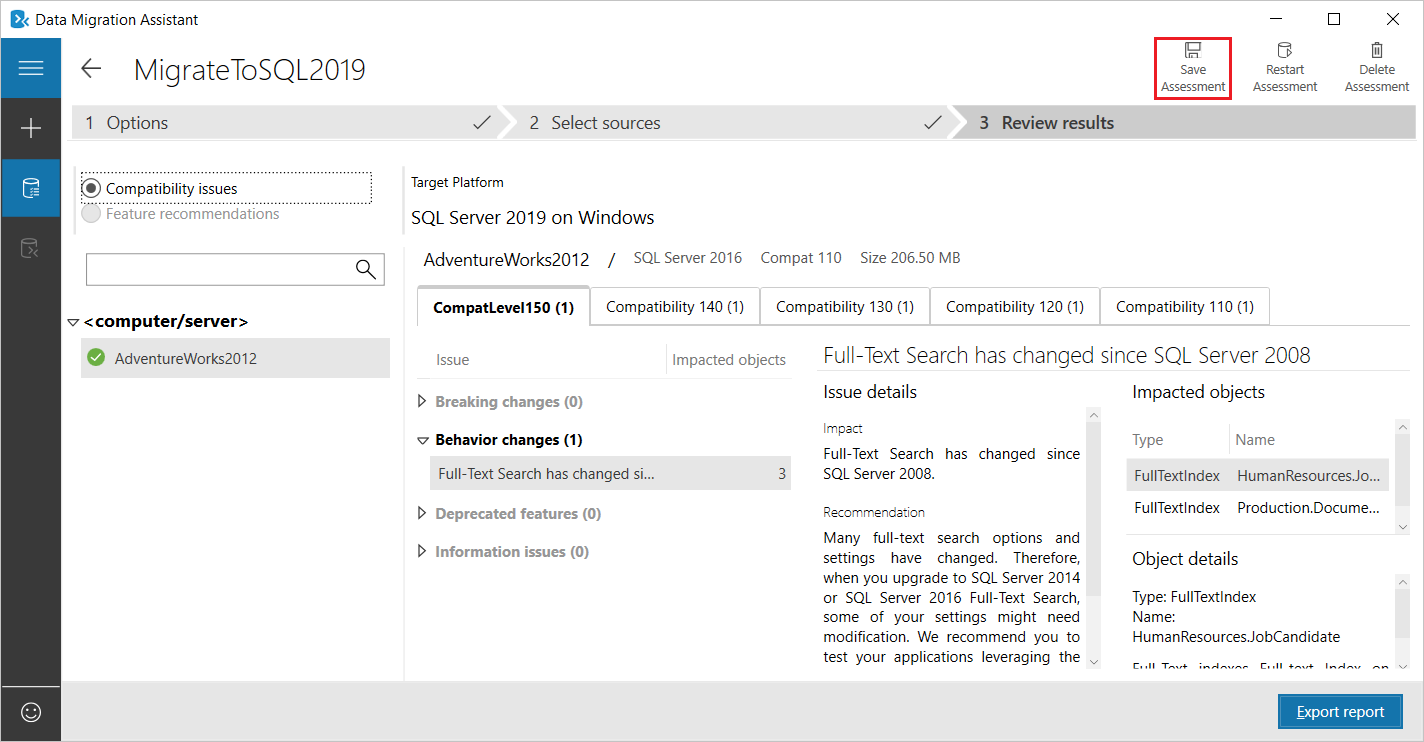
Task: Click the Data Migration Assistant title icon
Action: (18, 19)
